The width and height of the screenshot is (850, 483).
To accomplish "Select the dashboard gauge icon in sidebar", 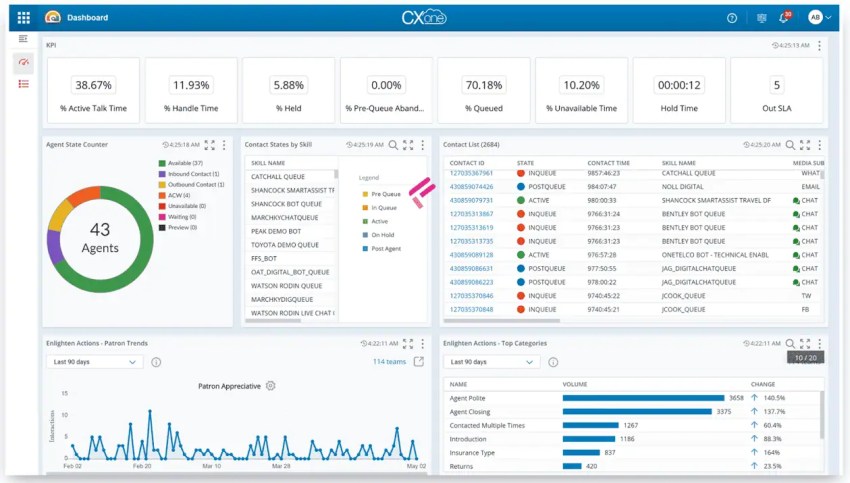I will (x=24, y=62).
